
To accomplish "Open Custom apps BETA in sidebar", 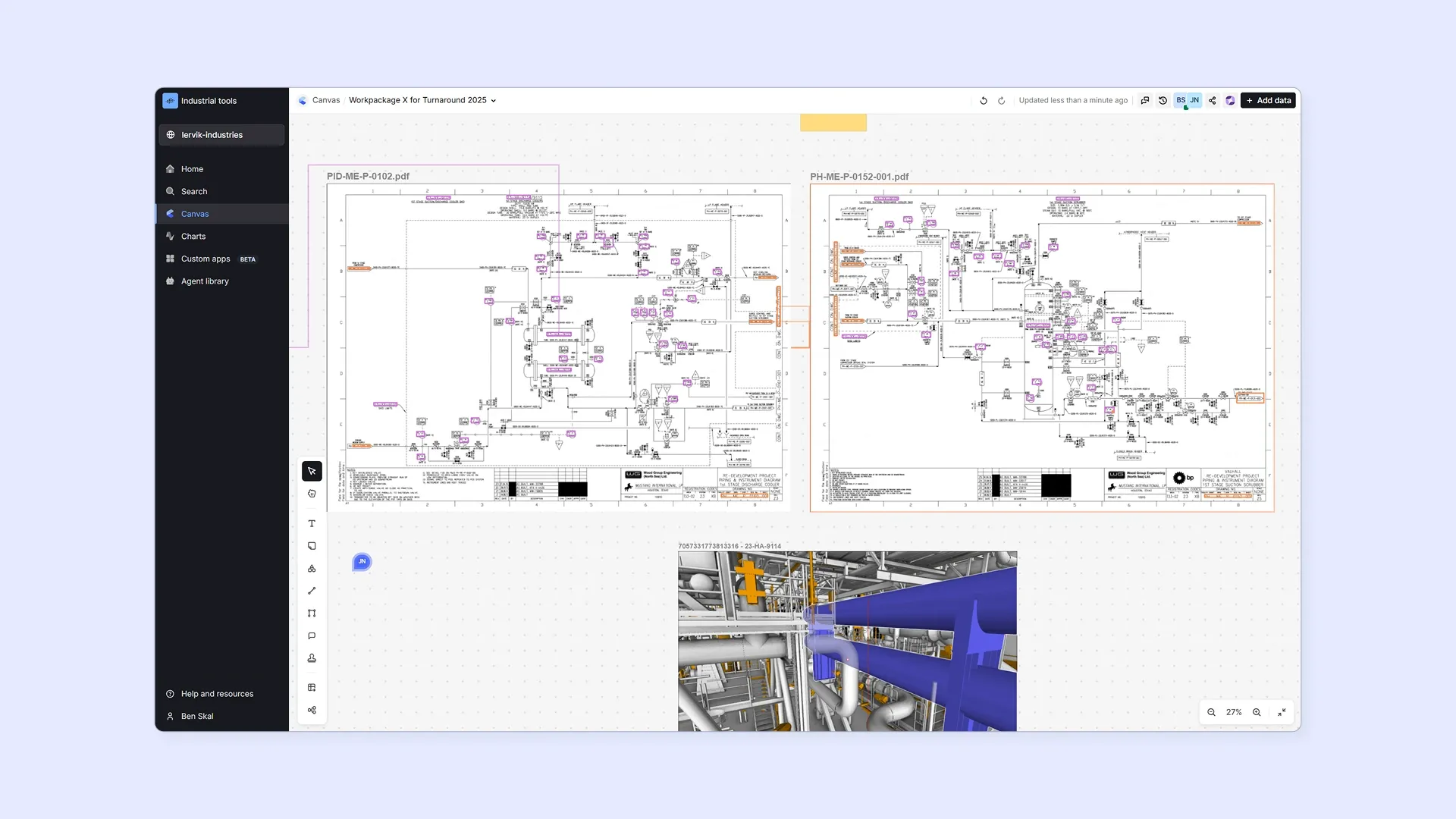I will coord(221,259).
